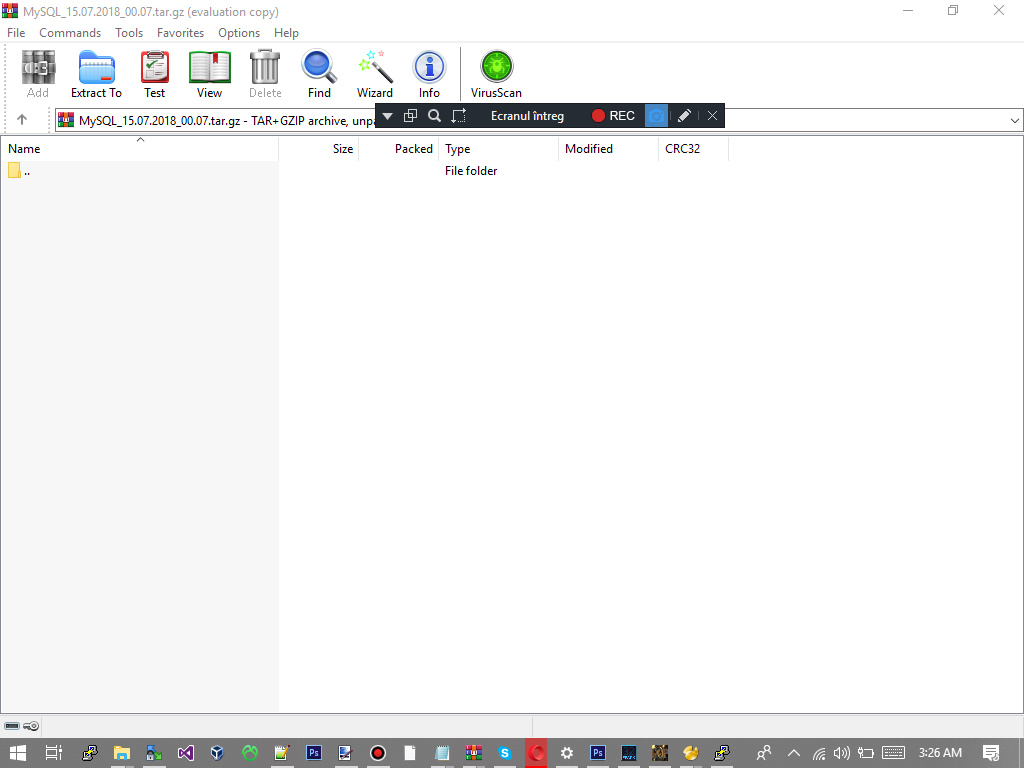The height and width of the screenshot is (768, 1024).
Task: Click the screen recorder taskbar icon
Action: point(377,753)
